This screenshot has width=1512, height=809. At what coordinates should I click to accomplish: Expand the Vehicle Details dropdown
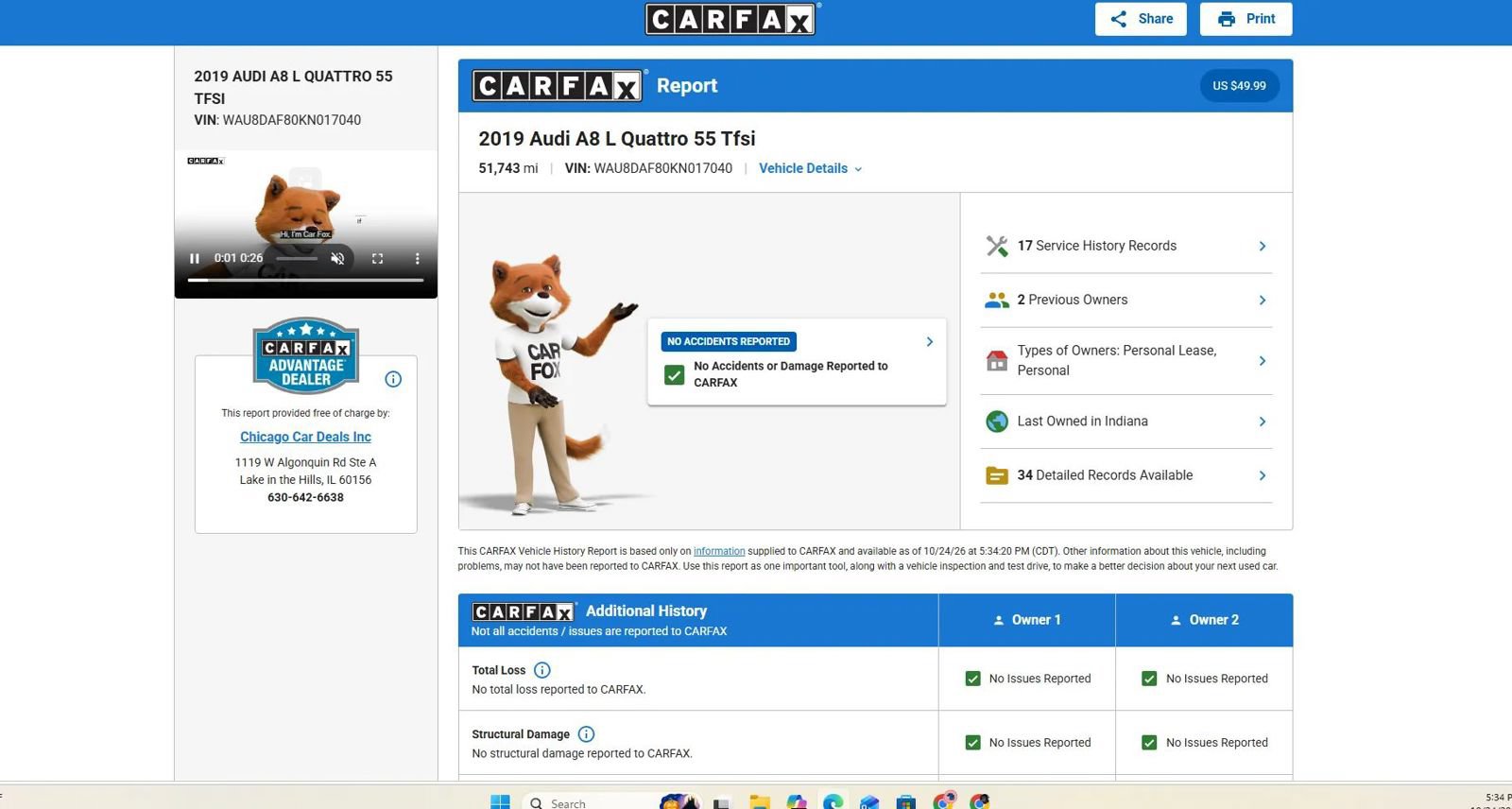(810, 168)
